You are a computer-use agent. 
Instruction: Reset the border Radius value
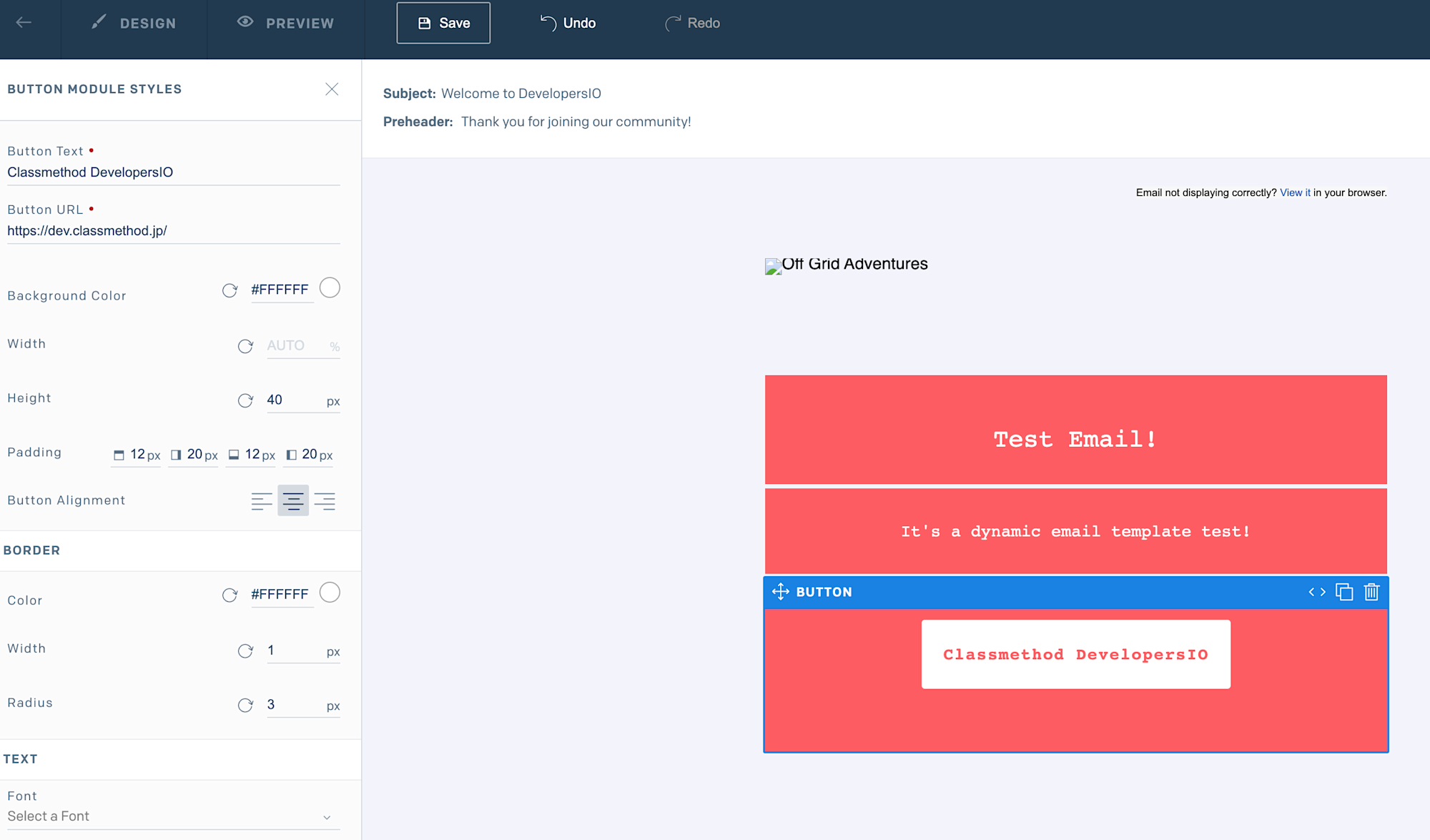tap(245, 705)
